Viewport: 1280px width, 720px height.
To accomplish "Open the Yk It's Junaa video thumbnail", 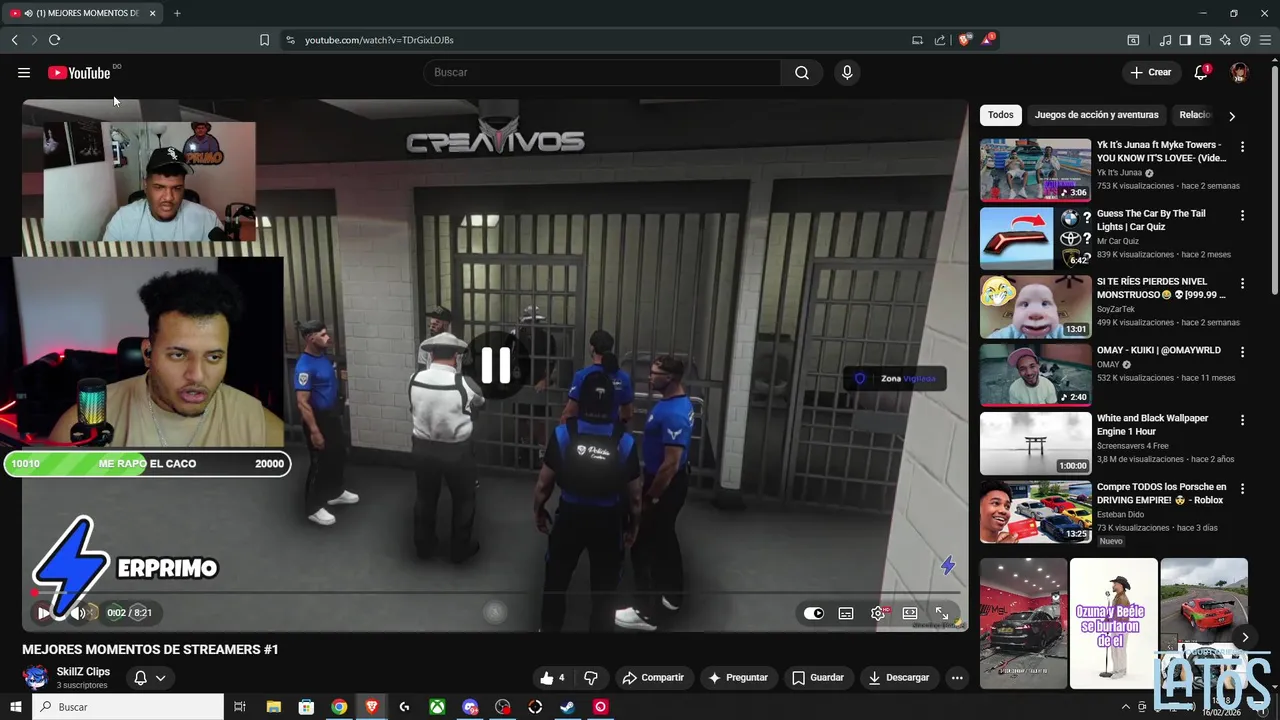I will point(1035,170).
